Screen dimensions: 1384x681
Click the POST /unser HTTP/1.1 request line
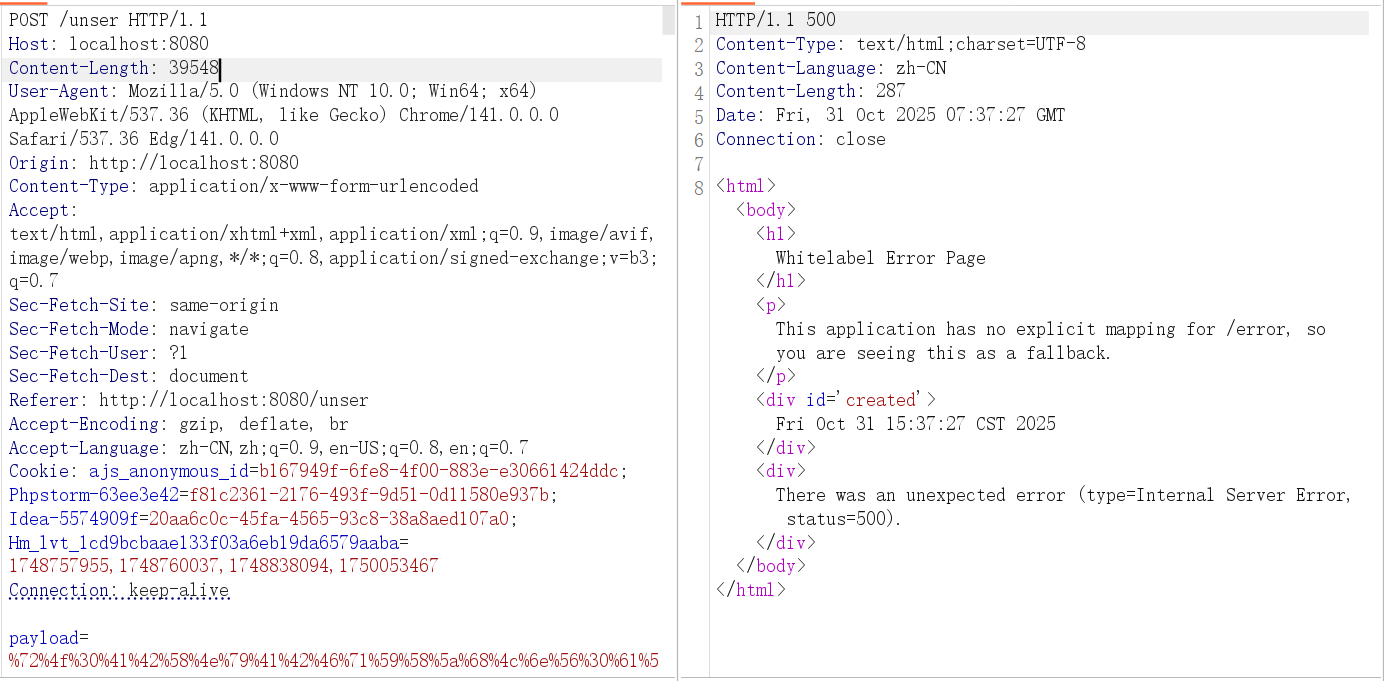click(108, 20)
